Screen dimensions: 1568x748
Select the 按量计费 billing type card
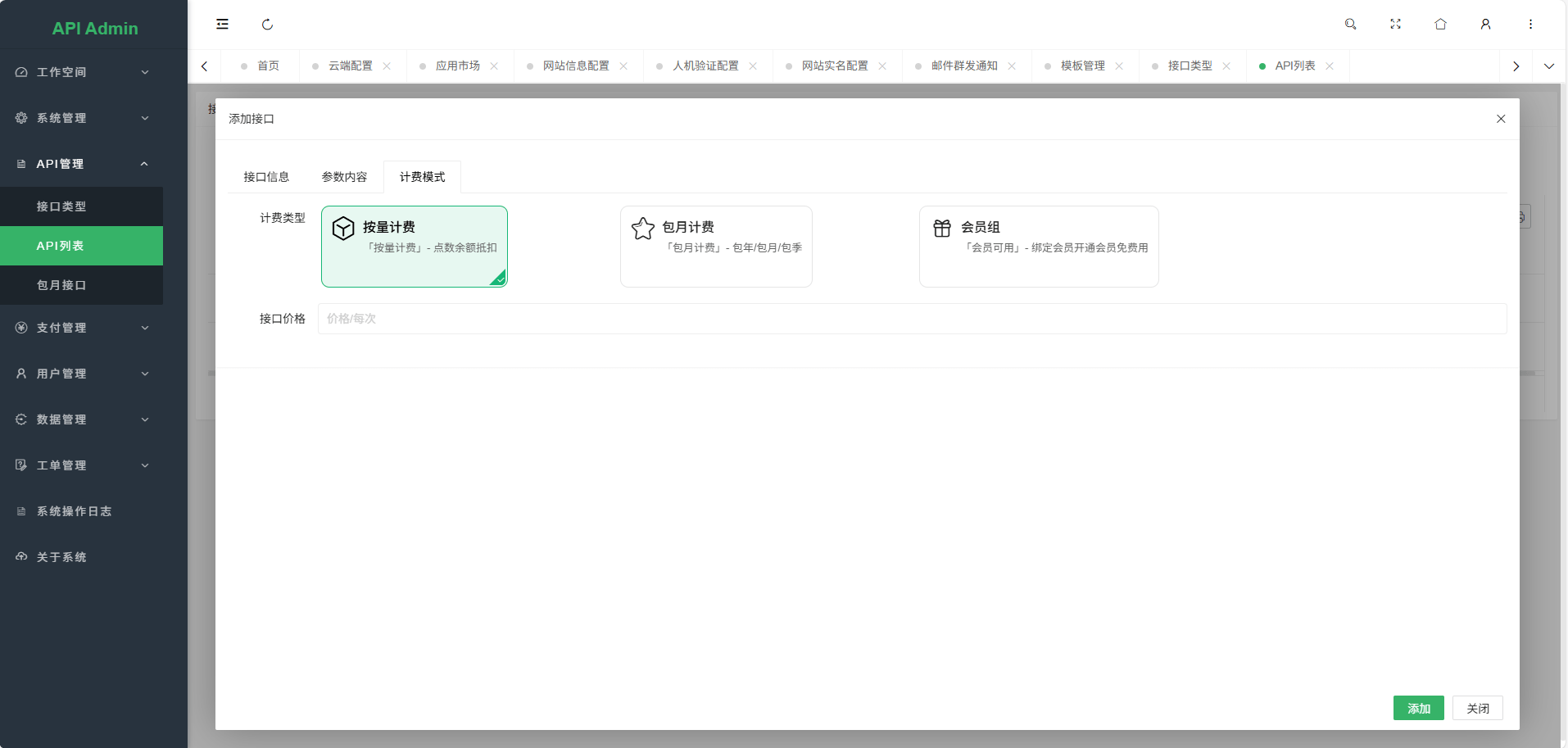coord(415,246)
